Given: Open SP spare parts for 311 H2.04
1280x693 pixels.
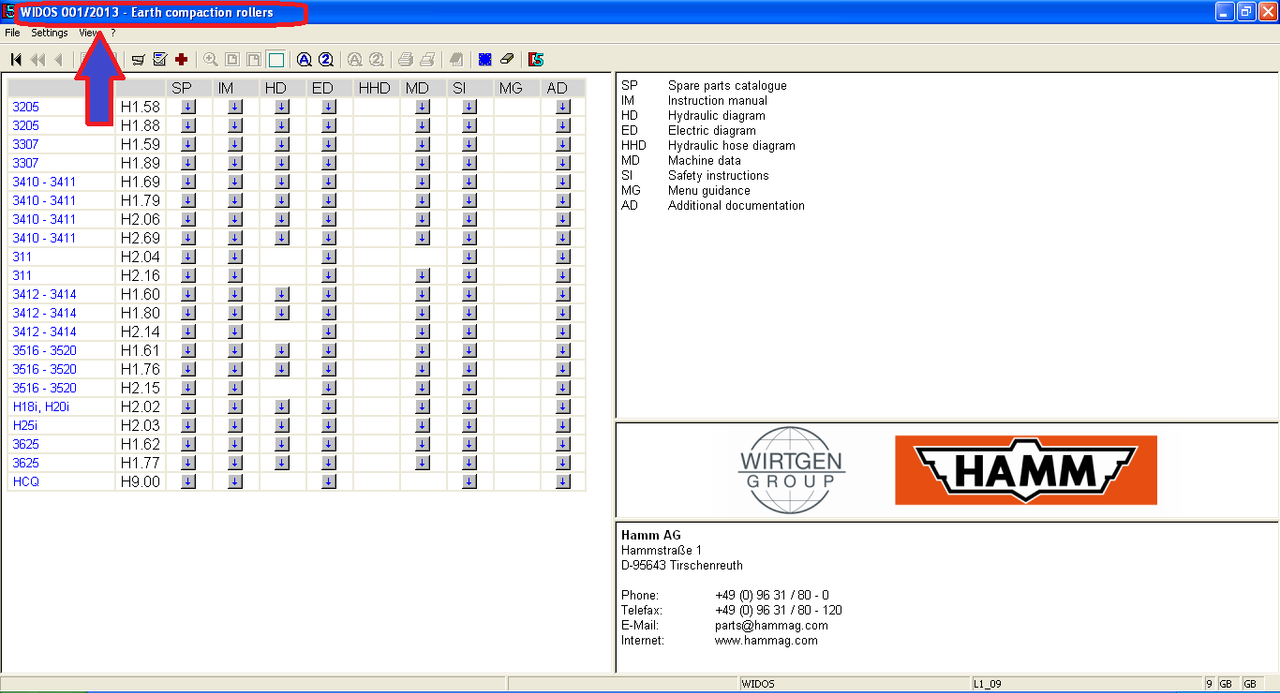Looking at the screenshot, I should (x=188, y=257).
